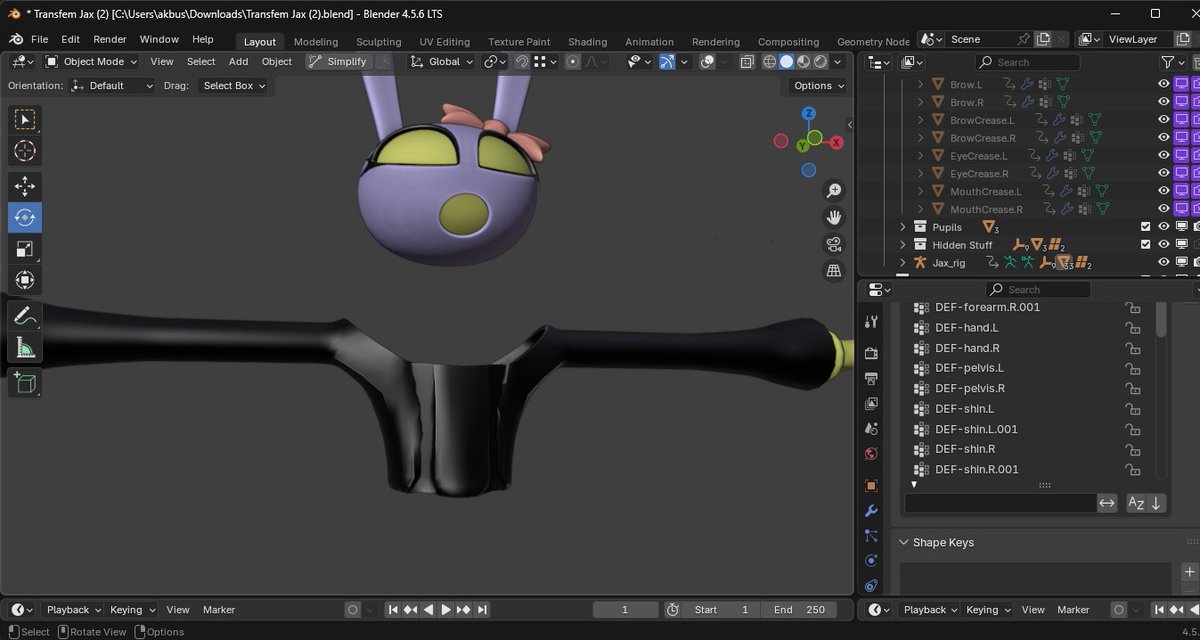The height and width of the screenshot is (640, 1200).
Task: Open the Object Mode dropdown
Action: pyautogui.click(x=92, y=61)
